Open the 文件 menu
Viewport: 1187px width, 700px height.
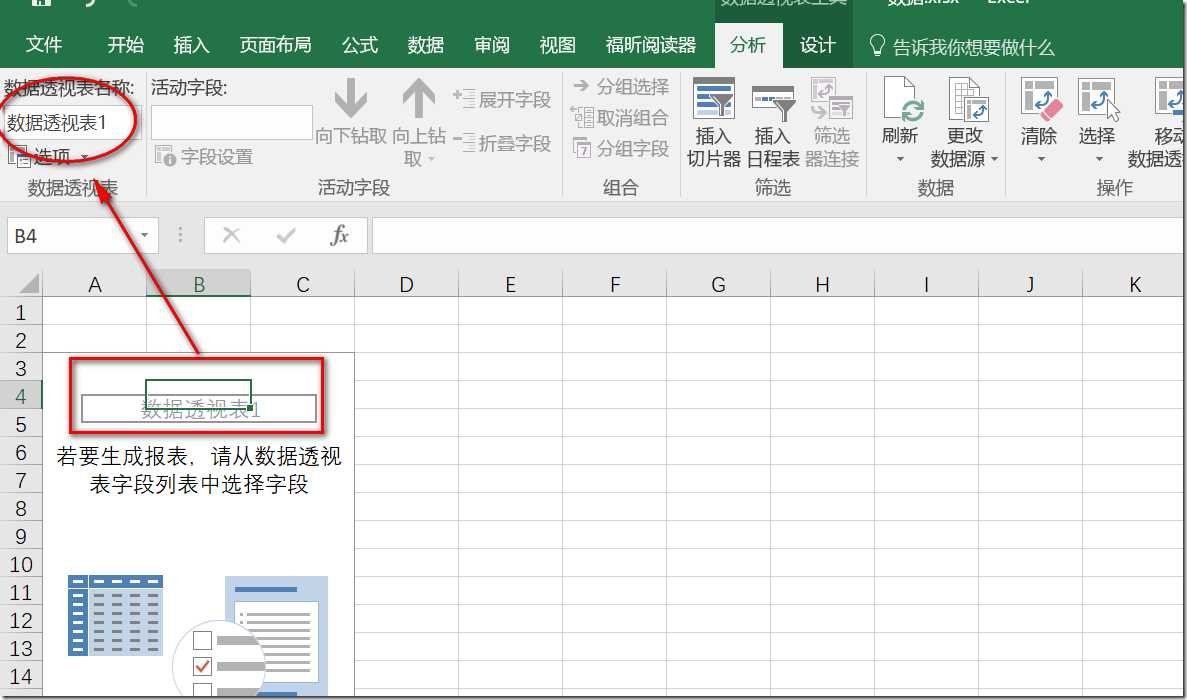tap(43, 45)
